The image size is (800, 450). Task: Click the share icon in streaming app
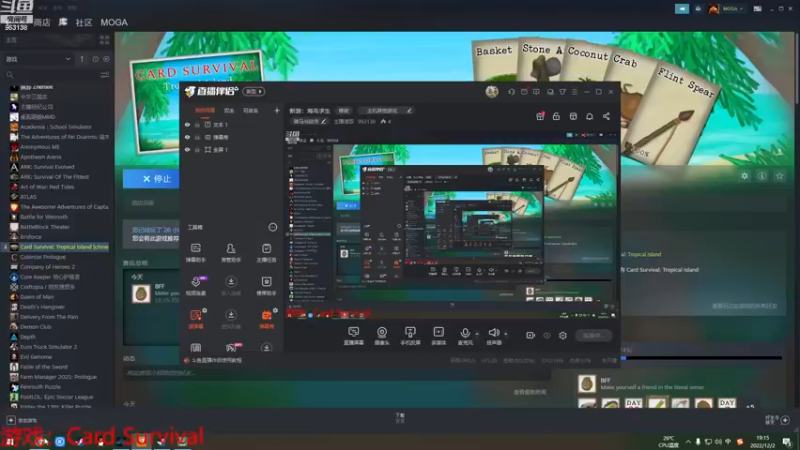tap(606, 116)
